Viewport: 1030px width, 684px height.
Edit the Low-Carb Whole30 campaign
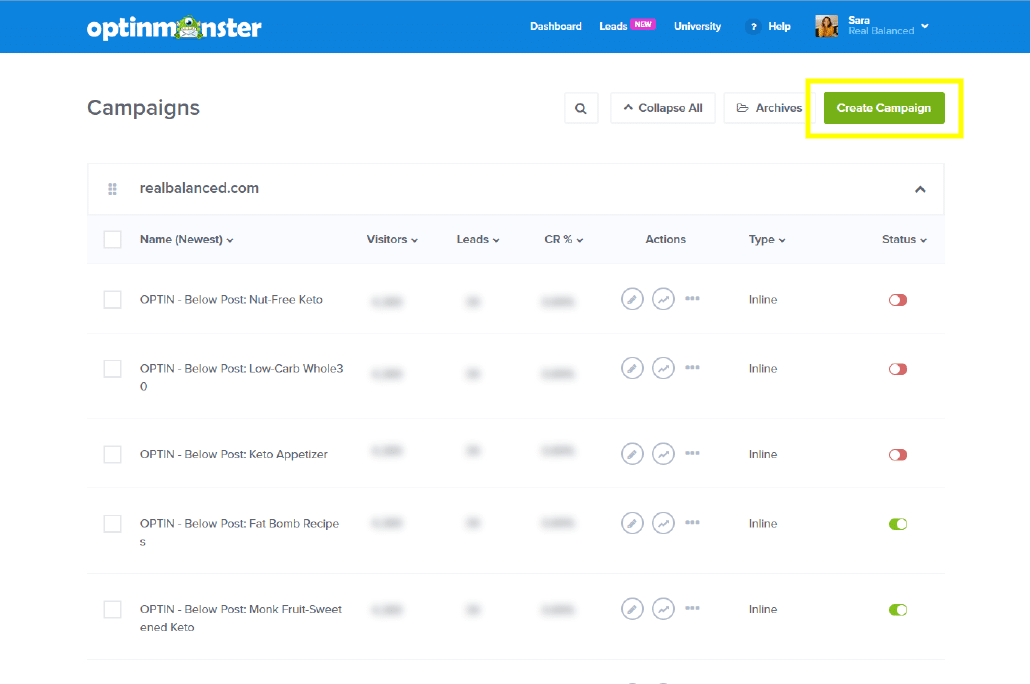(632, 369)
